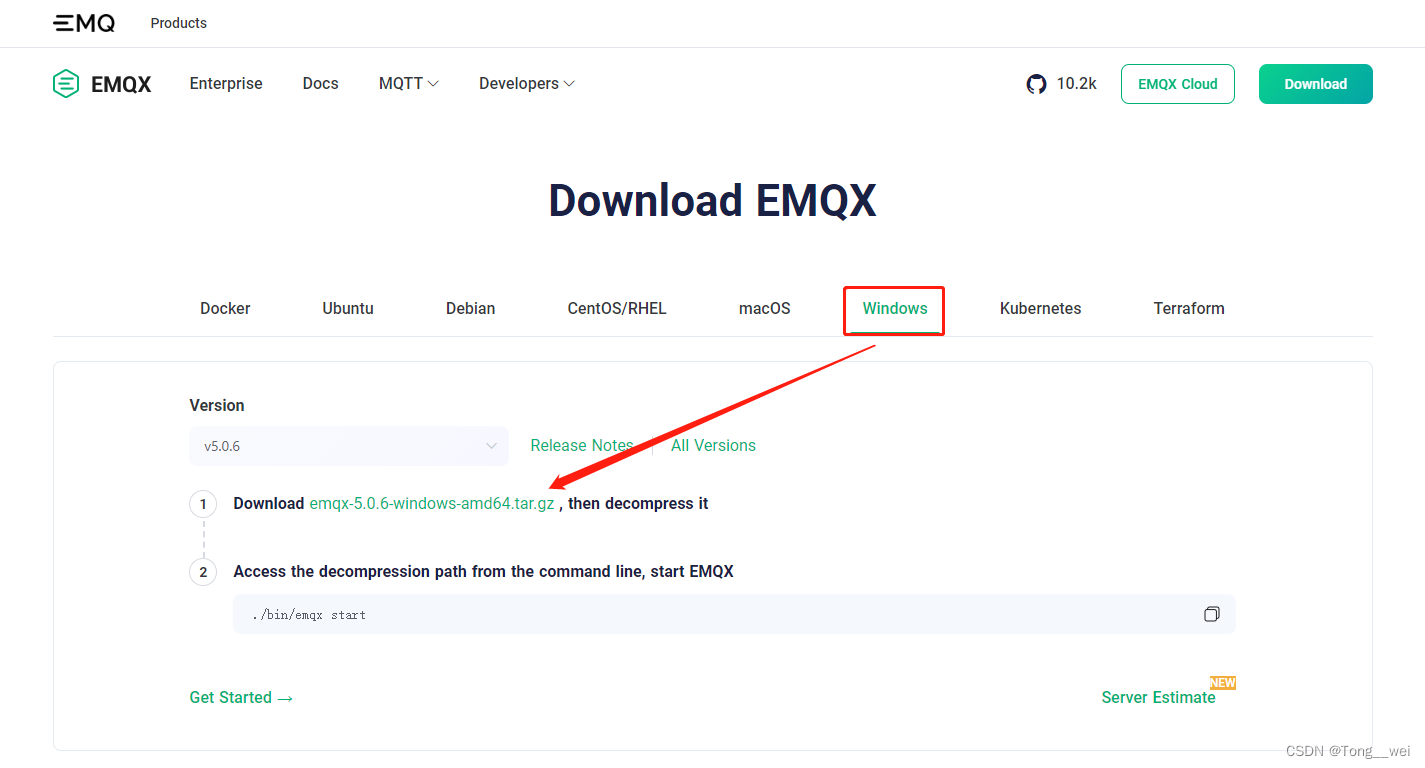Copy the ./bin/emqx start command
The width and height of the screenshot is (1425, 768).
[1211, 614]
